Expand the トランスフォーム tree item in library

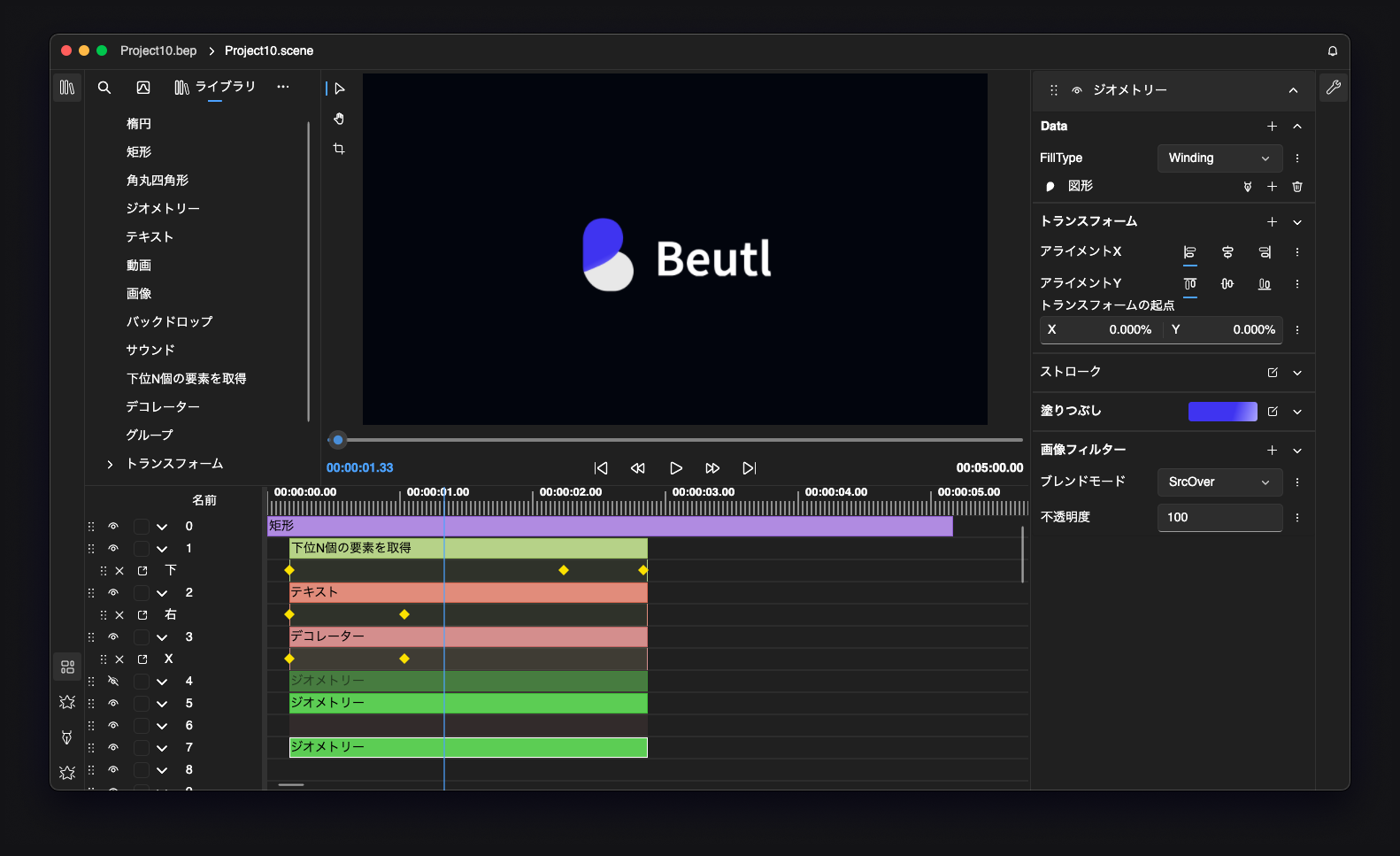pyautogui.click(x=110, y=464)
